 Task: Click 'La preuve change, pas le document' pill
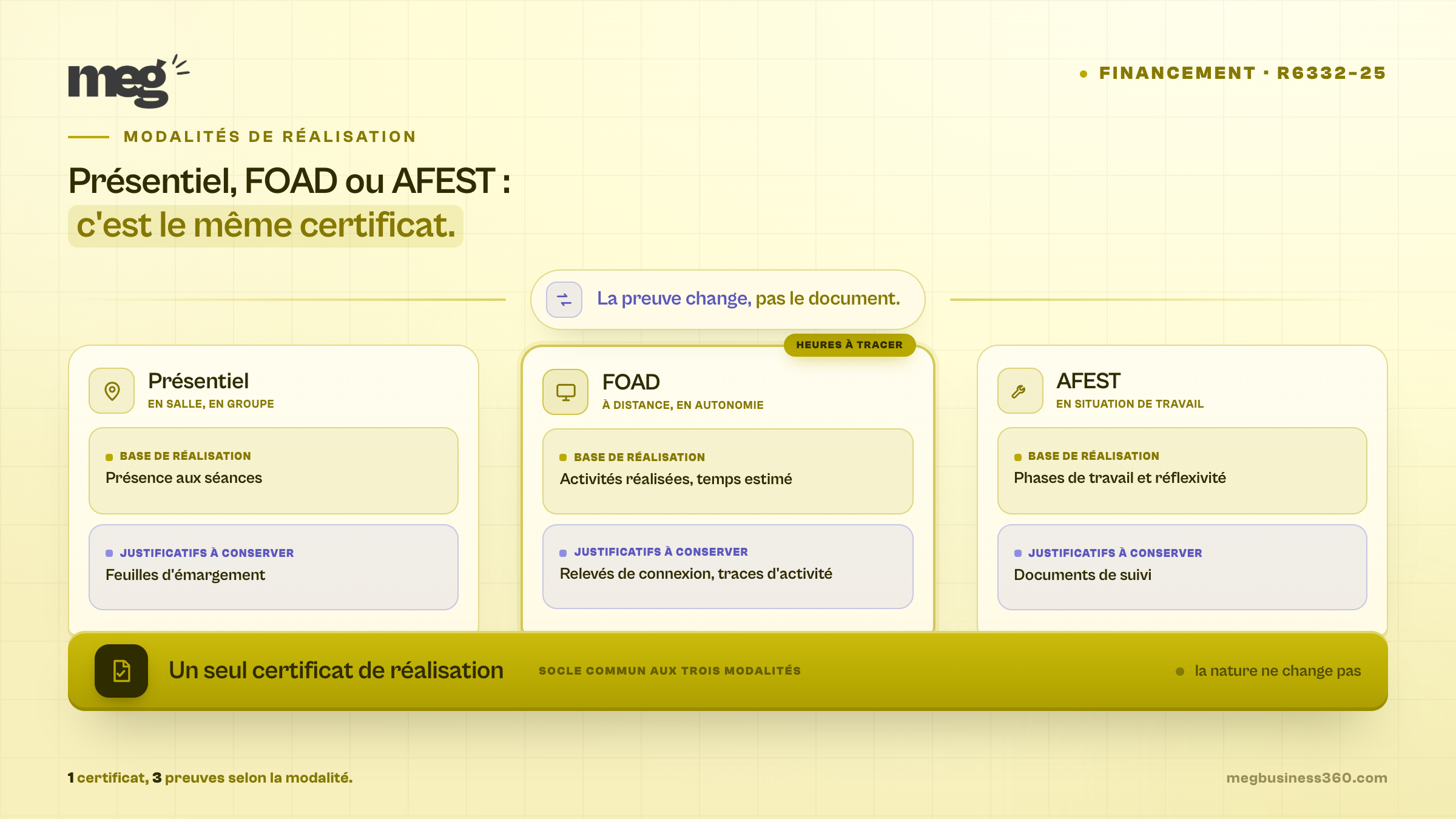point(728,300)
